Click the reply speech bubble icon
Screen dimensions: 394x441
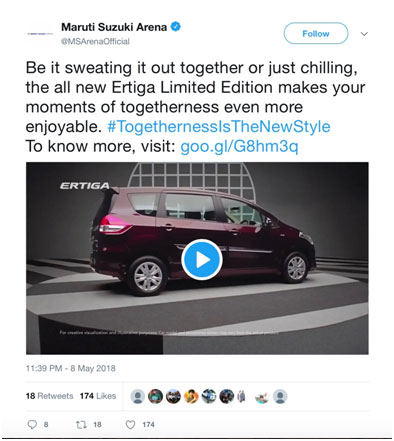tap(32, 424)
